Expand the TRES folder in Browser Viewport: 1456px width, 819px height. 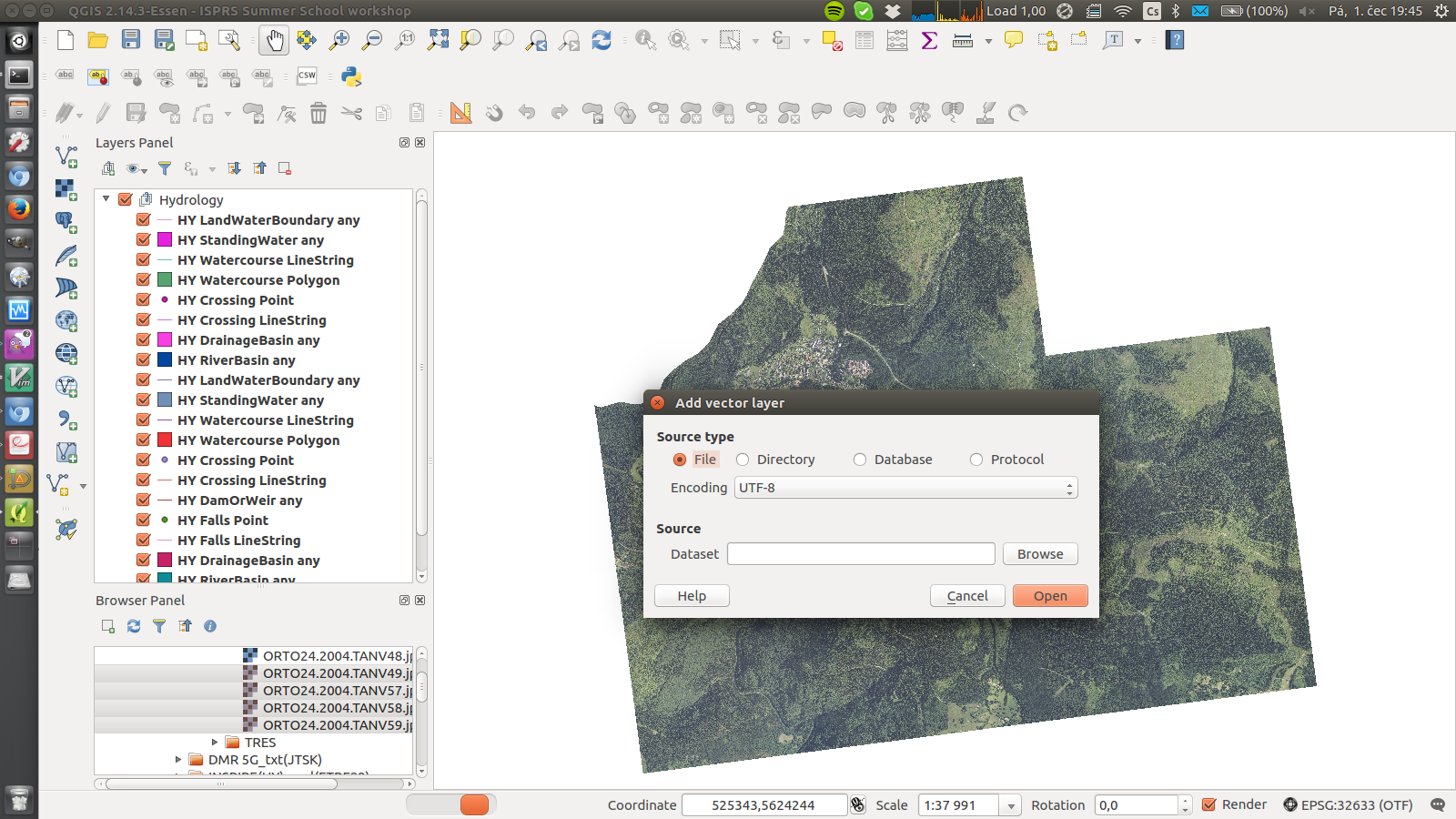click(215, 743)
